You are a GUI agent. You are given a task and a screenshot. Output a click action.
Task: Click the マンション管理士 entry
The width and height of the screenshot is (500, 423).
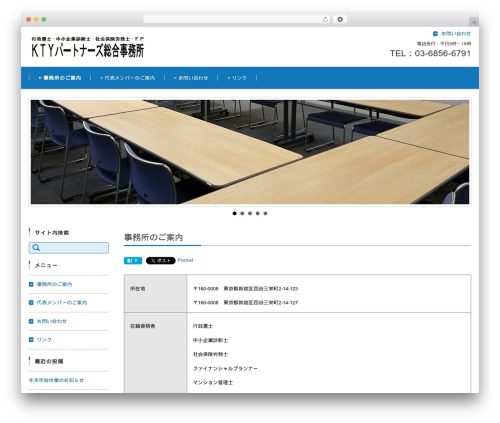coord(213,383)
